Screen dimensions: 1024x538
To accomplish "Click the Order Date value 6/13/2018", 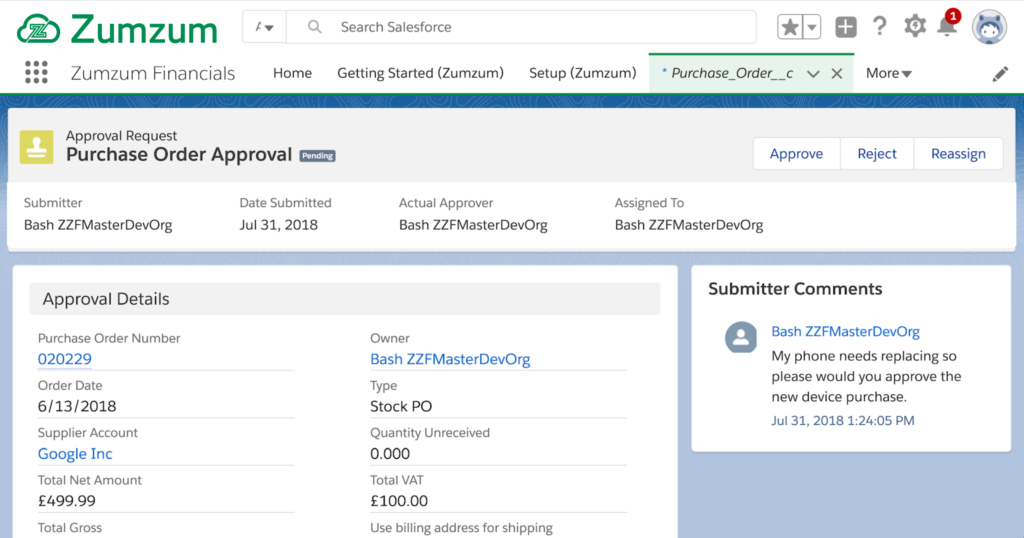I will (77, 406).
